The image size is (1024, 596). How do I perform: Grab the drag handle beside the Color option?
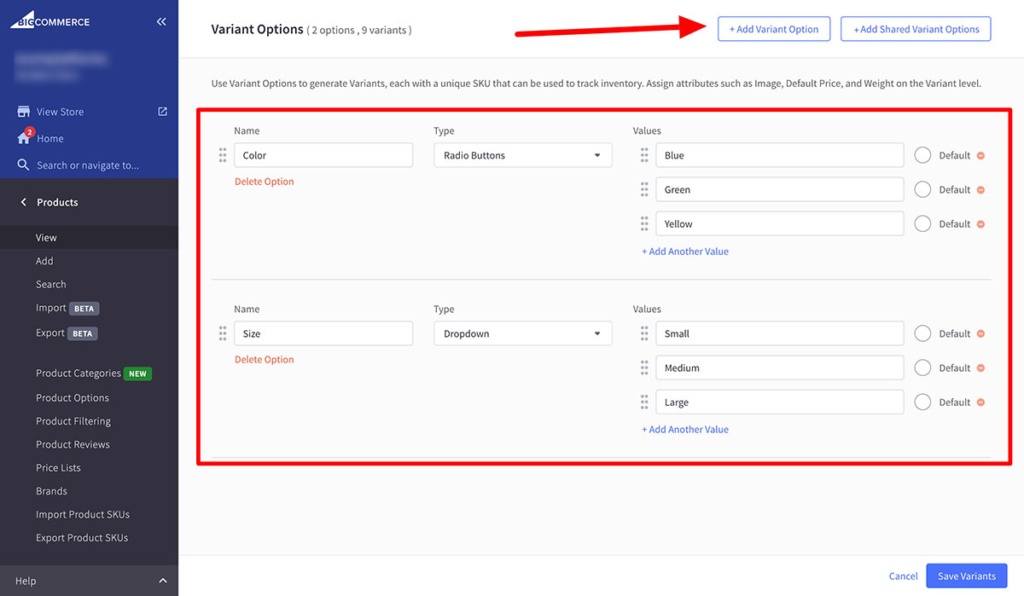tap(222, 155)
